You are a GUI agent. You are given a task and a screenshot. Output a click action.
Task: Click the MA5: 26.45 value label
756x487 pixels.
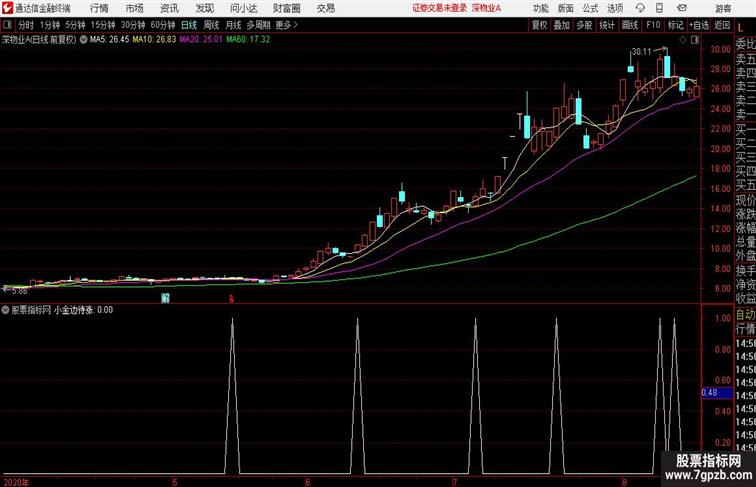(109, 40)
